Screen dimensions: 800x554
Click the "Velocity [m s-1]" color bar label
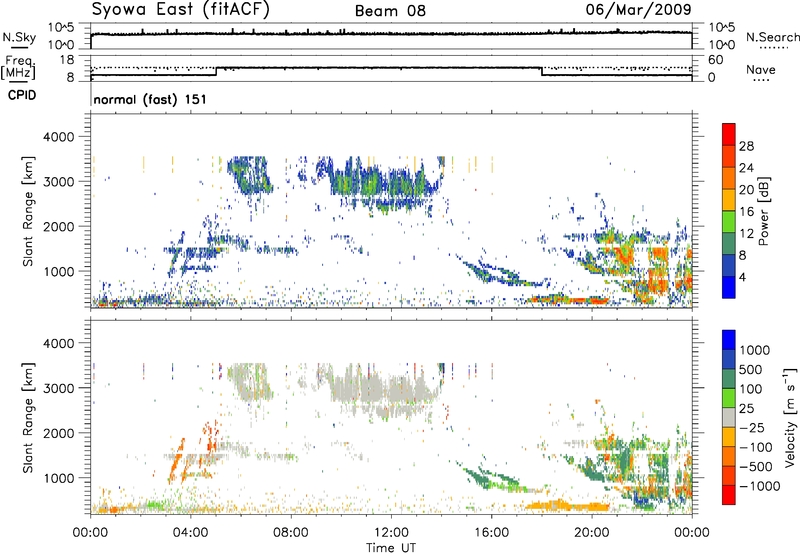790,417
